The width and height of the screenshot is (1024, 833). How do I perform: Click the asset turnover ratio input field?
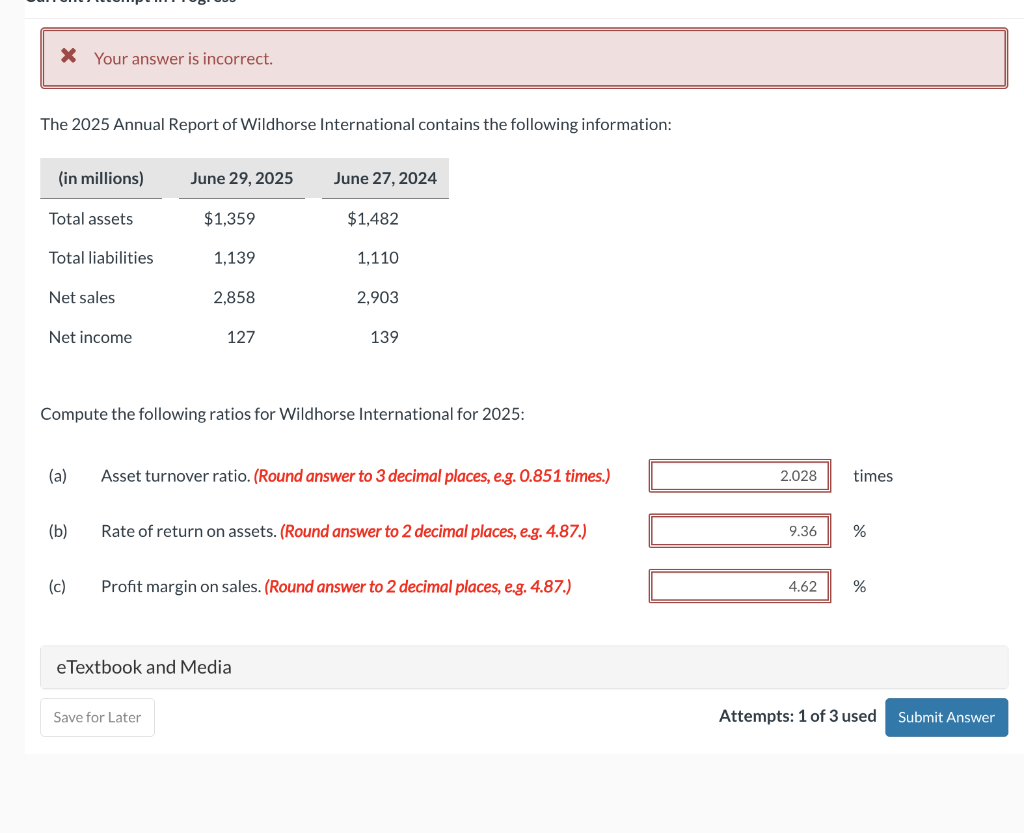coord(739,476)
